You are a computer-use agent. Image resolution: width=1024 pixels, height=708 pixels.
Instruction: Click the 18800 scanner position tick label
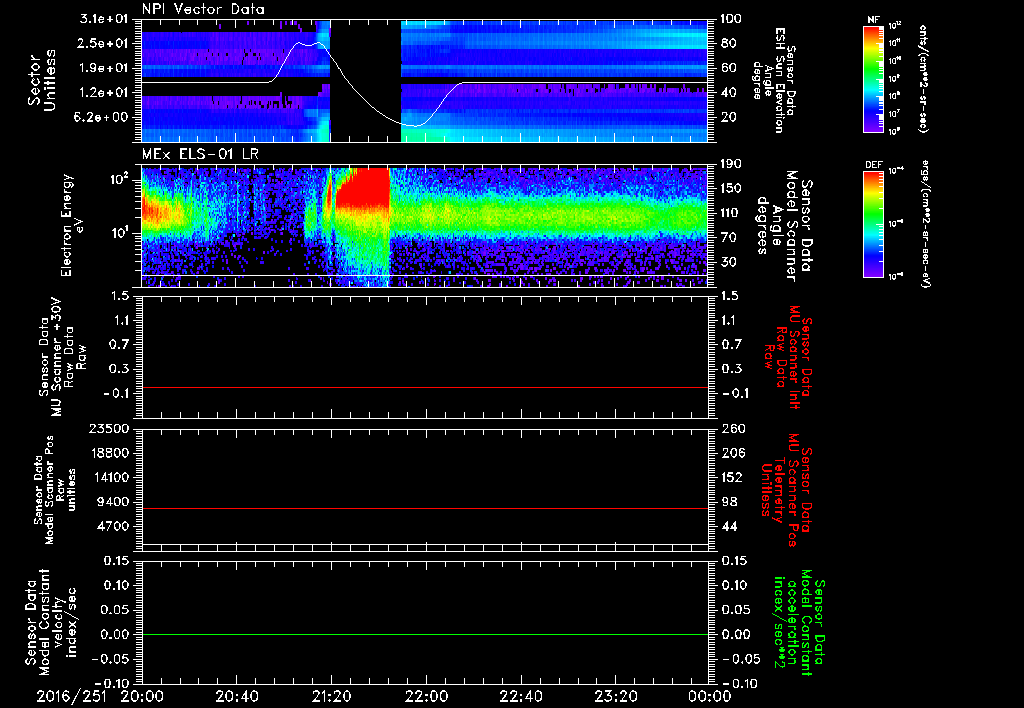(x=110, y=453)
